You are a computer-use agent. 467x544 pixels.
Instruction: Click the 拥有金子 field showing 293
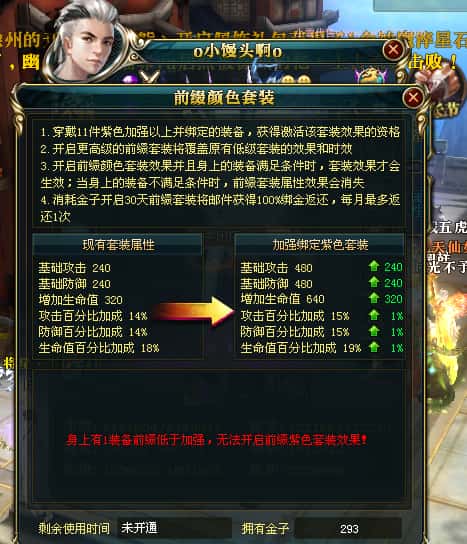[348, 528]
